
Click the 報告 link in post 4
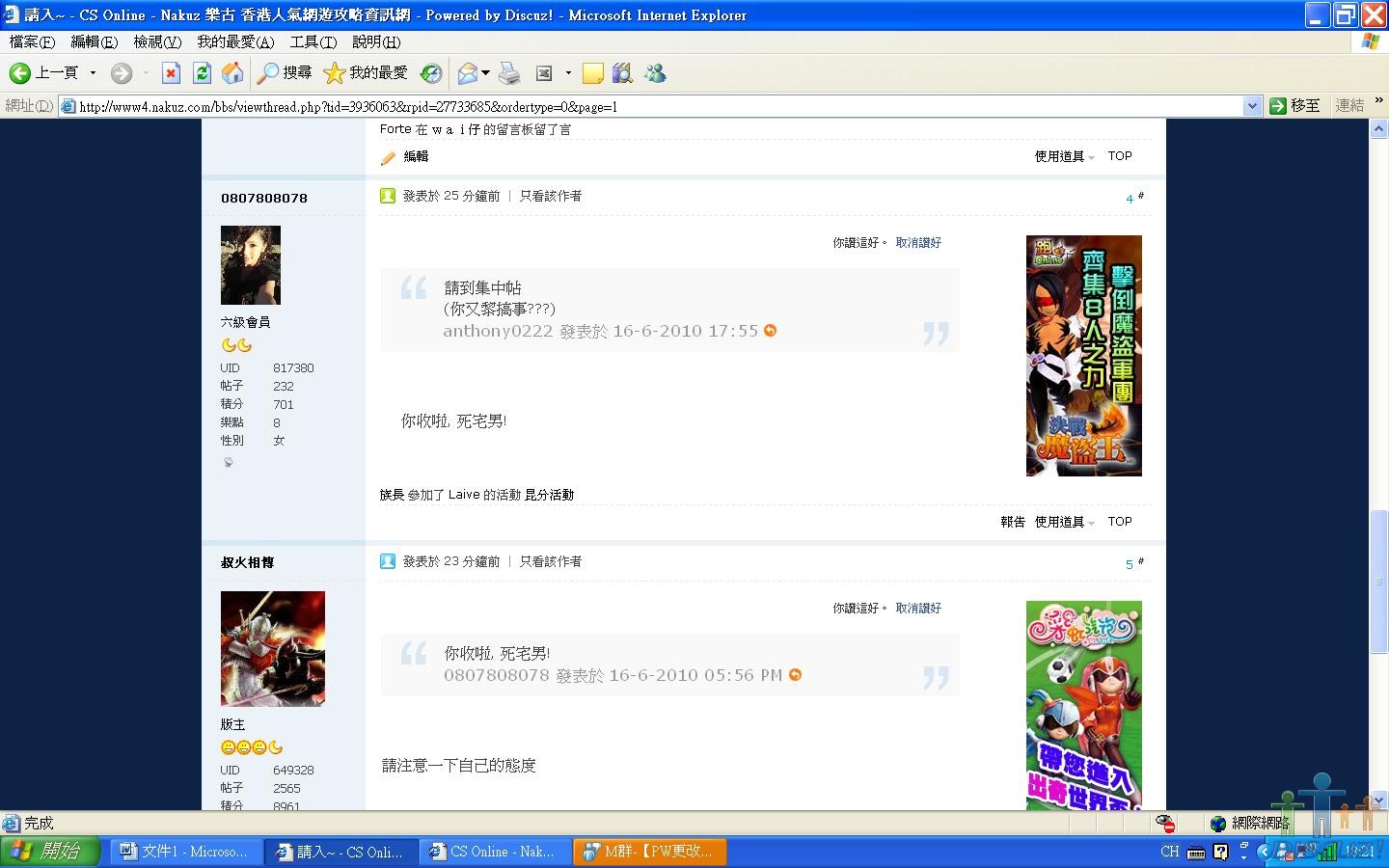(x=1012, y=522)
